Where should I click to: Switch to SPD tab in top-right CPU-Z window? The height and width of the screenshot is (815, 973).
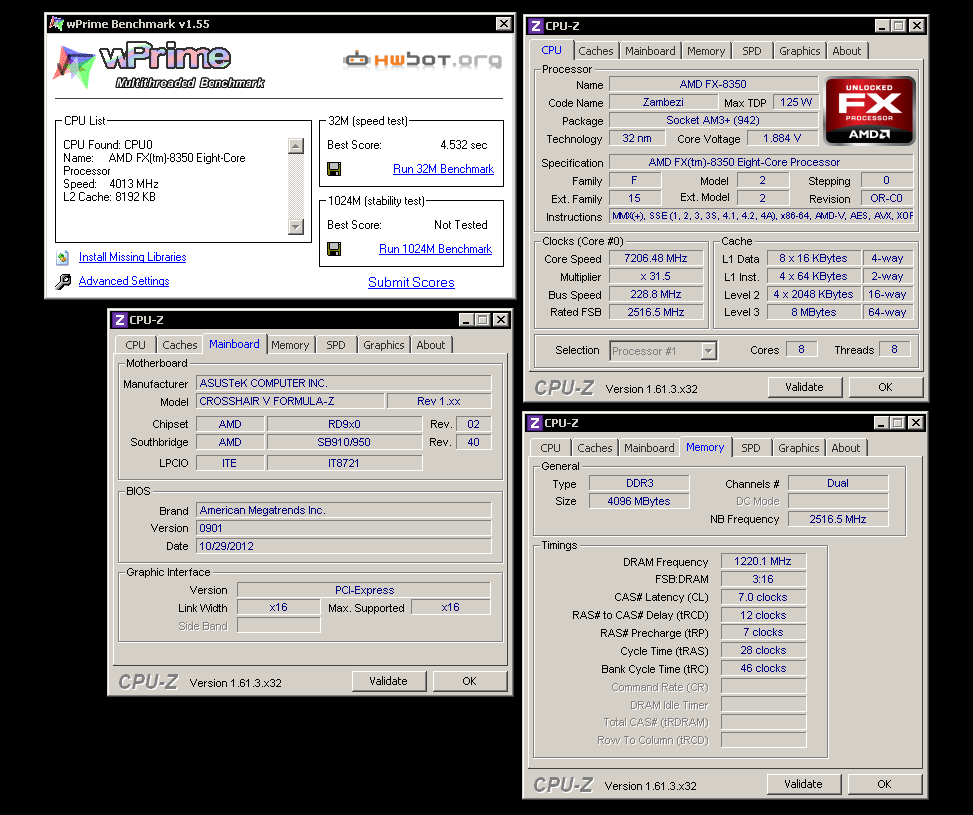tap(752, 51)
